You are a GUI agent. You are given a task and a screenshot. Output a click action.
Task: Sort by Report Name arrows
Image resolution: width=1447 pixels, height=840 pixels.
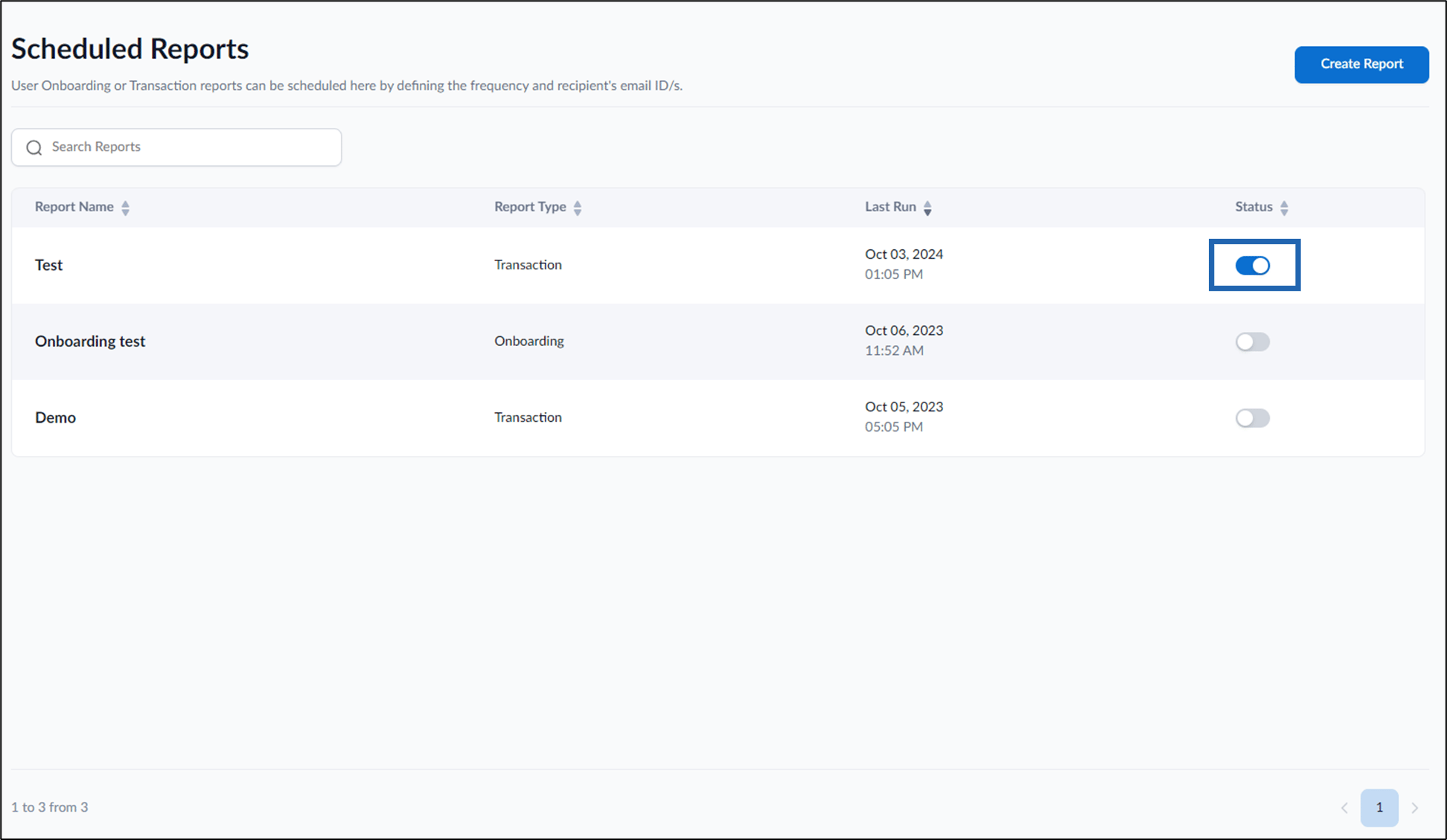pos(126,208)
